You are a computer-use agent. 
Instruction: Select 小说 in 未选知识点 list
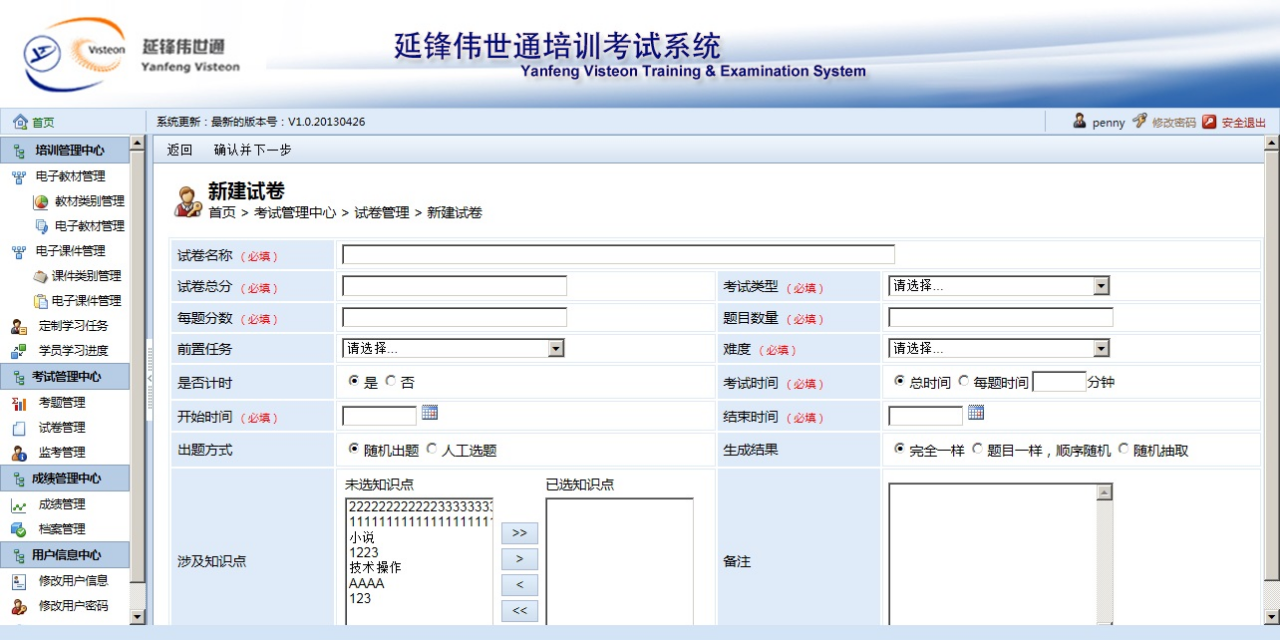361,538
